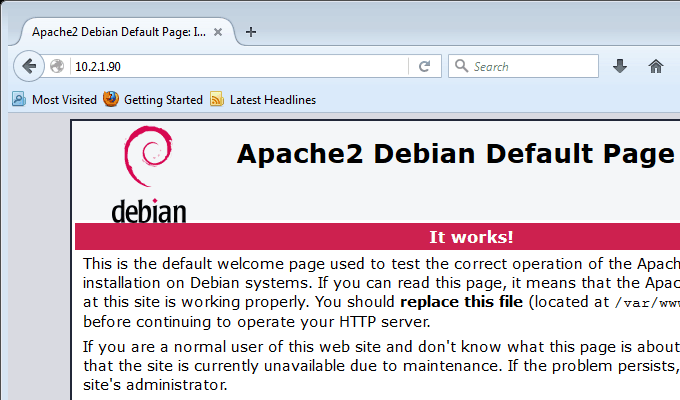Screen dimensions: 680x400
Task: Close the Apache2 Debian Default Page tab
Action: click(218, 32)
